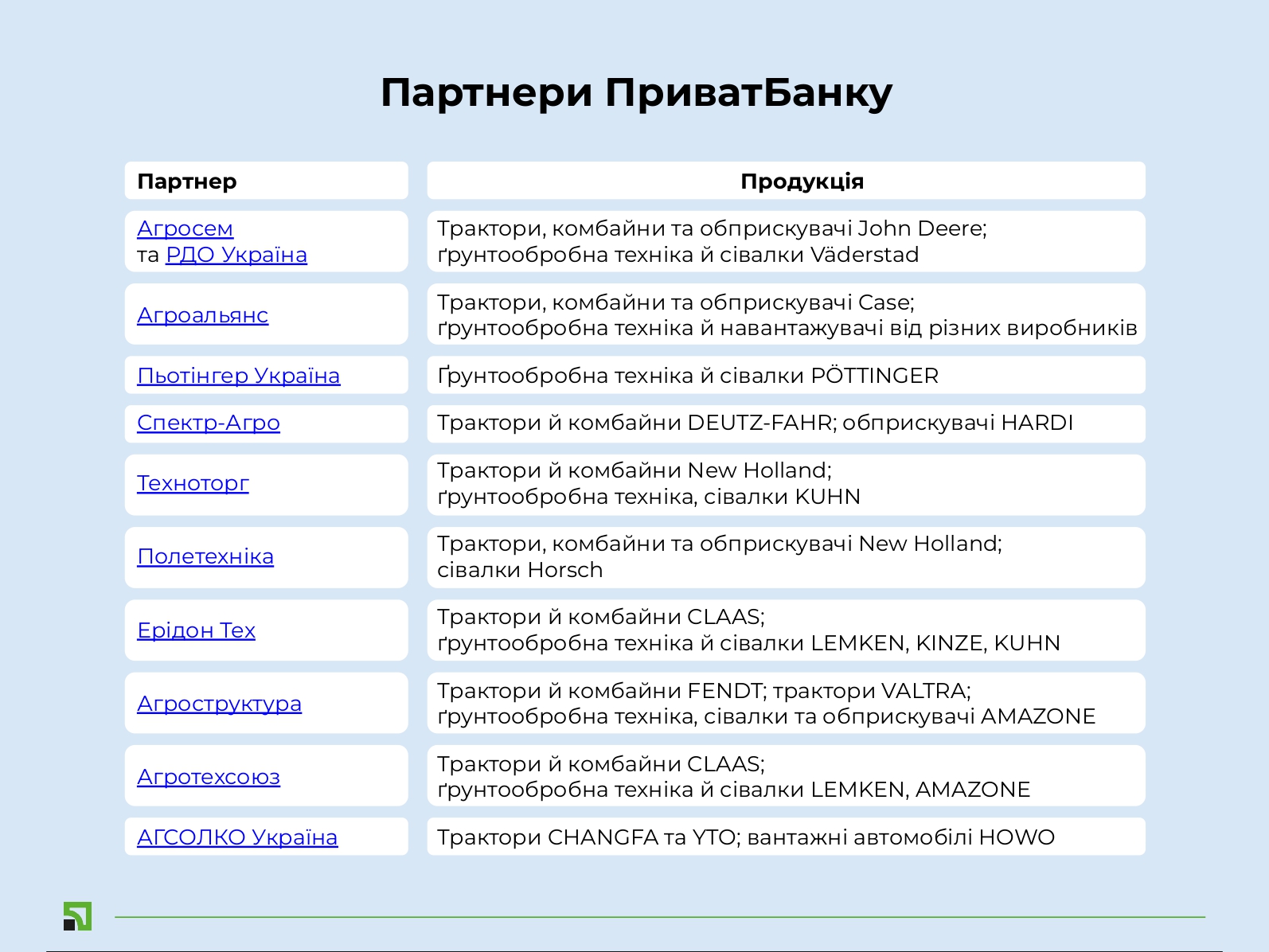Screen dimensions: 1269x952
Task: Visit the Спектр-Агро link
Action: (209, 423)
